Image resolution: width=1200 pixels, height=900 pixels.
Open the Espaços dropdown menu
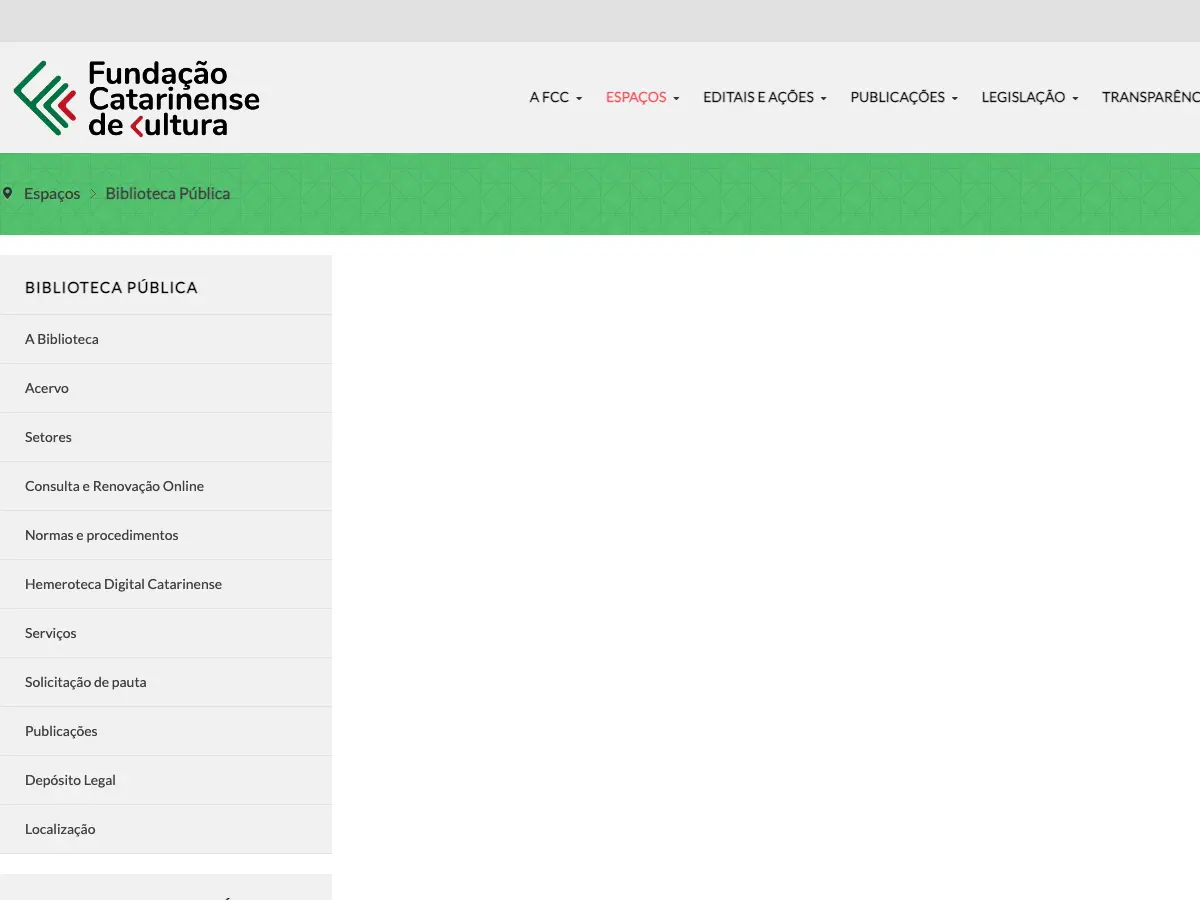click(x=643, y=97)
